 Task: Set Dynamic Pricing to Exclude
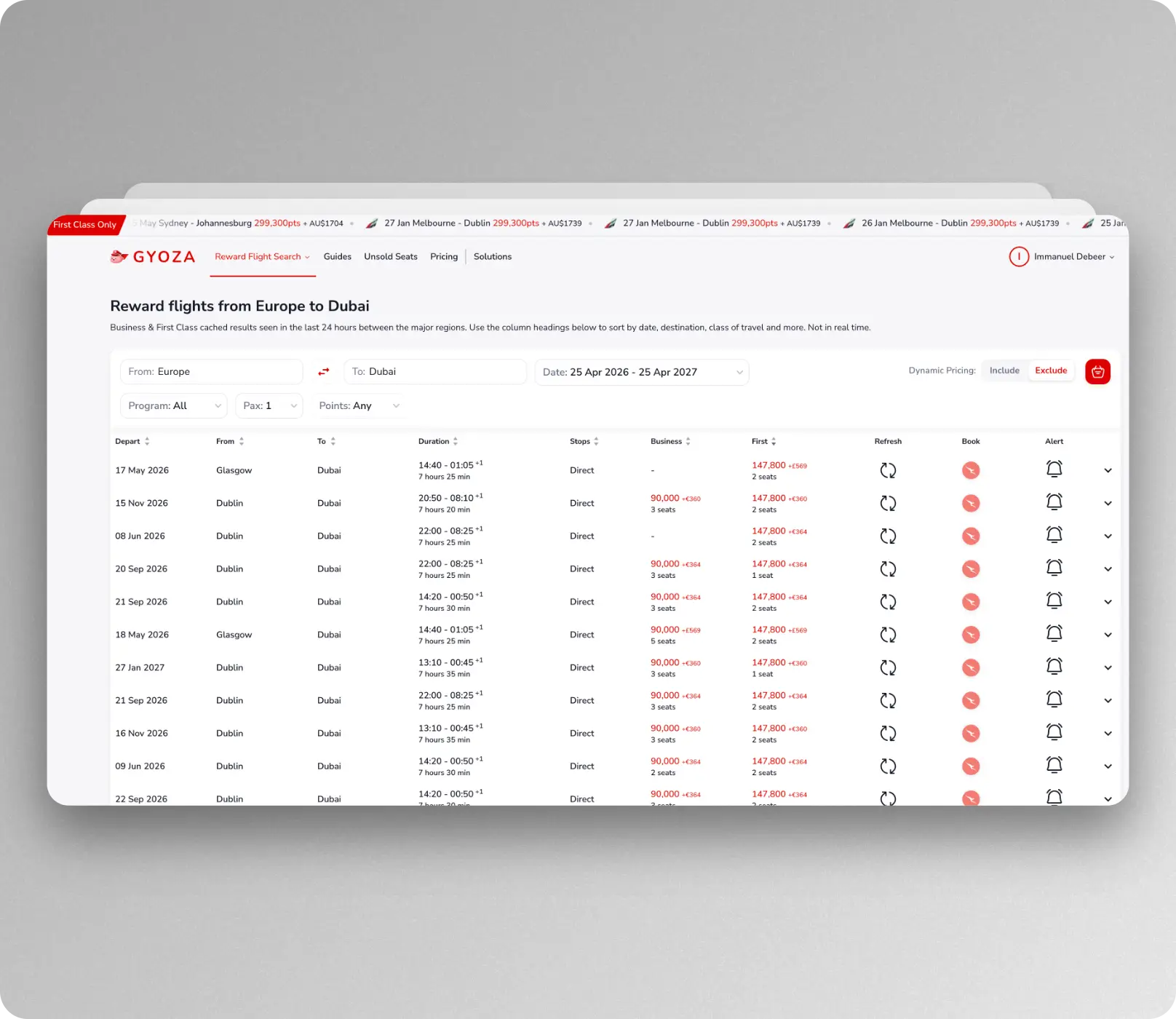click(1051, 371)
